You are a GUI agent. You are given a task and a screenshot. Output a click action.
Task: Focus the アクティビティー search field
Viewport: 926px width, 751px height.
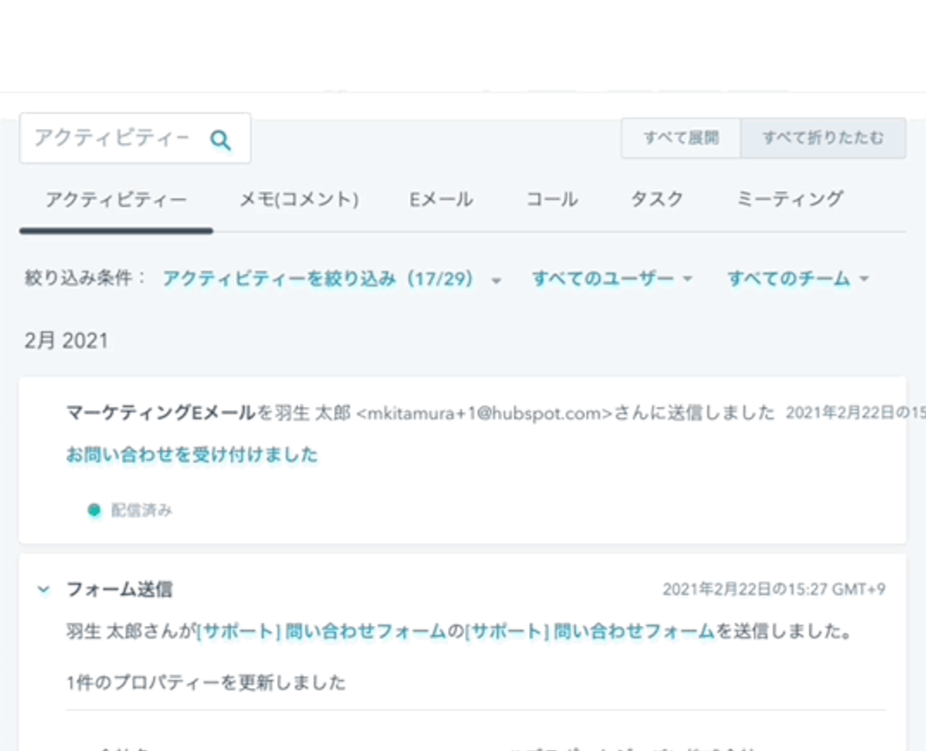[x=135, y=138]
